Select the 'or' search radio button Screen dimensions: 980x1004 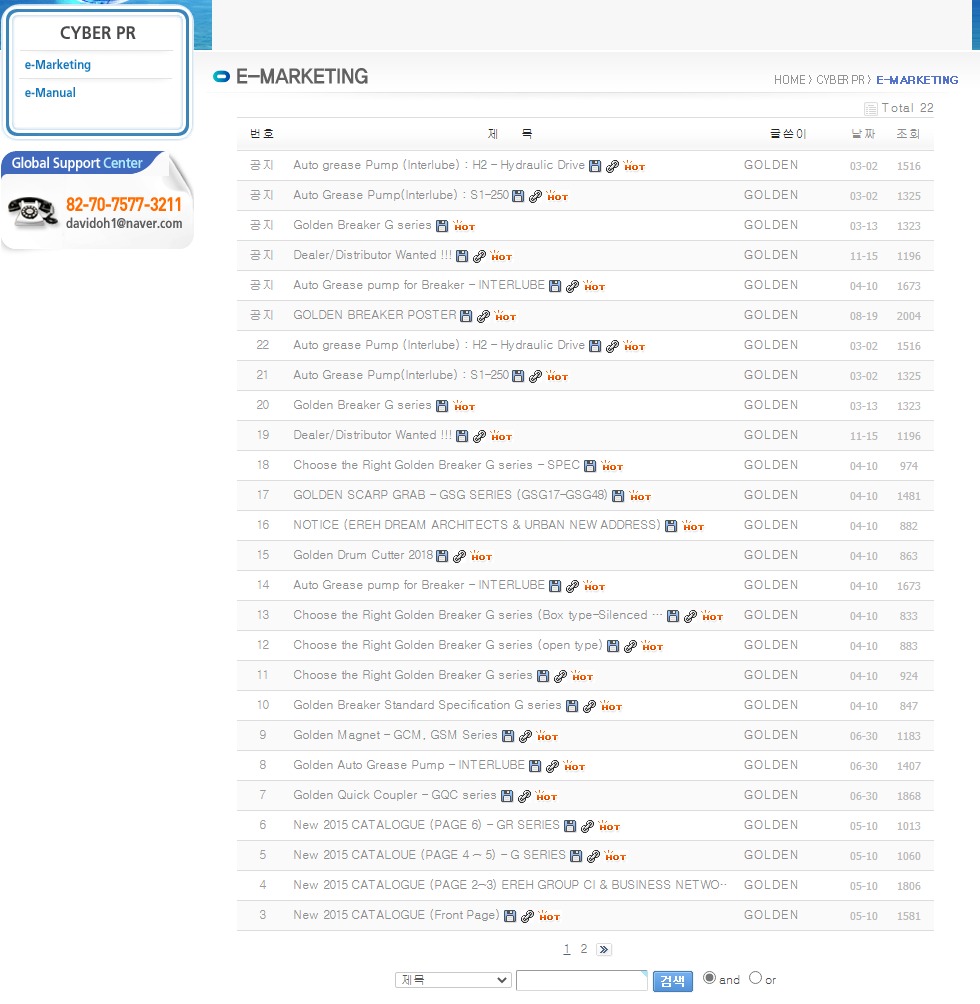755,978
